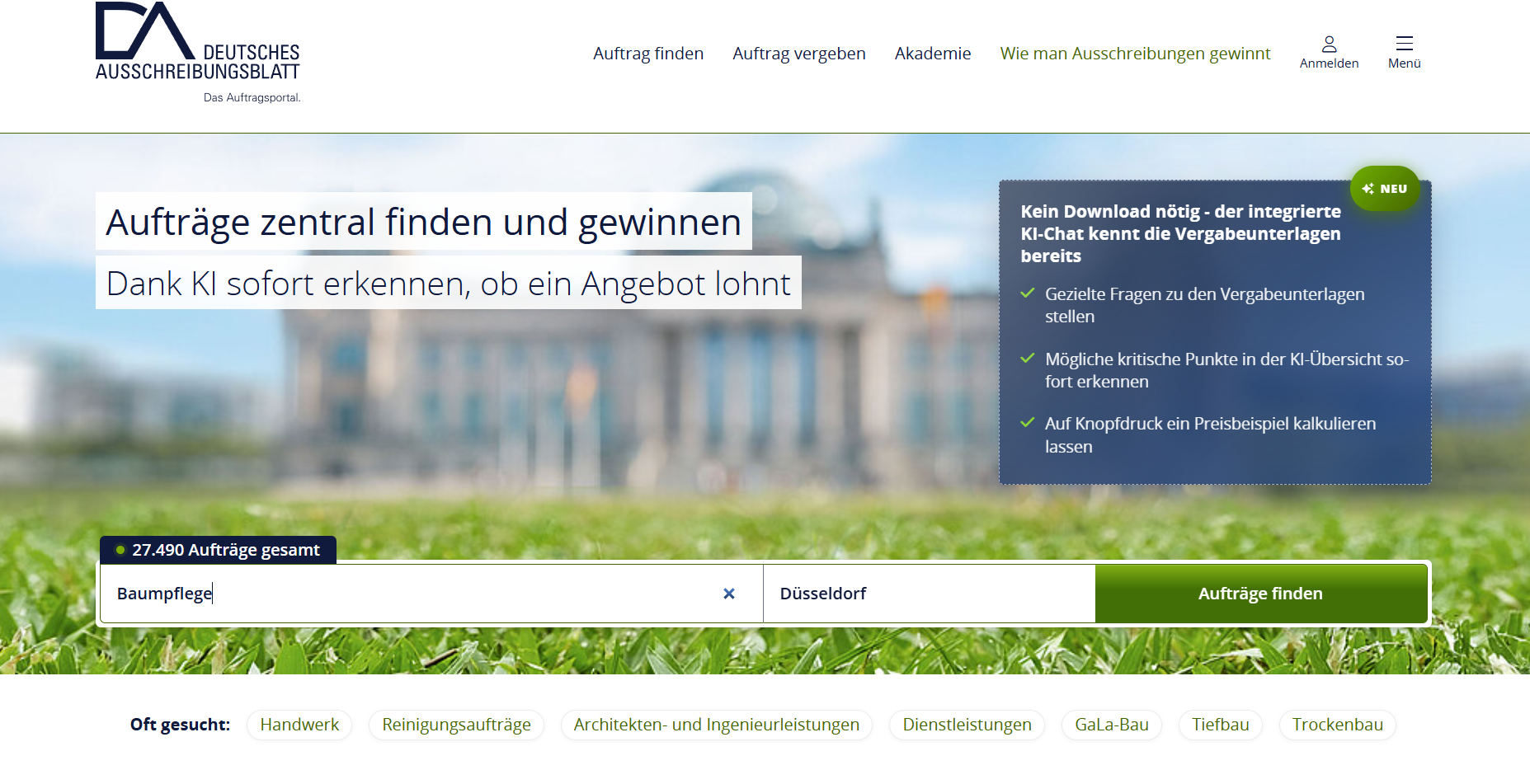Open the Auftrag finden menu item

tap(648, 54)
